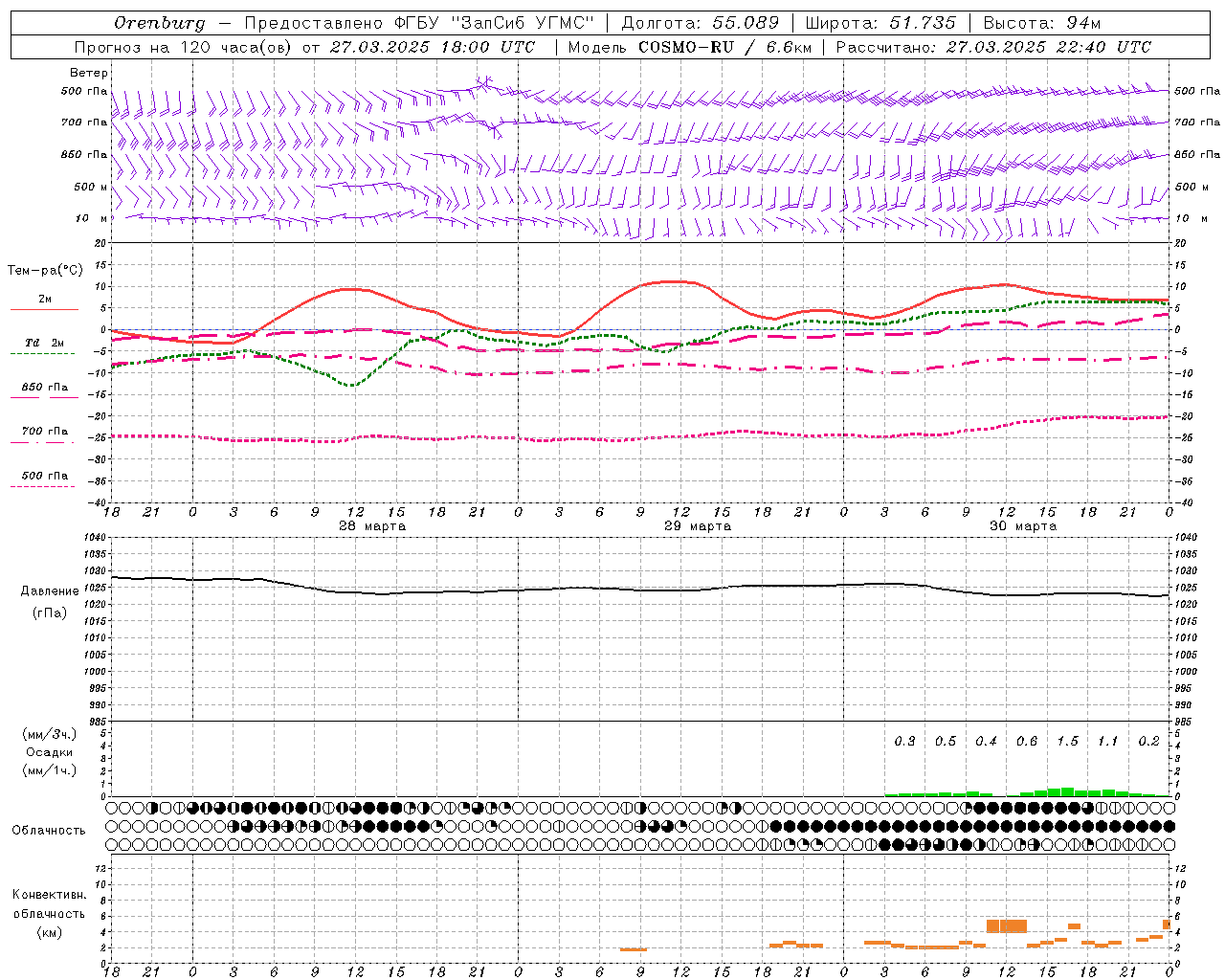Click the (мм/3ч.) precipitation unit label
The height and width of the screenshot is (980, 1225).
click(x=50, y=734)
